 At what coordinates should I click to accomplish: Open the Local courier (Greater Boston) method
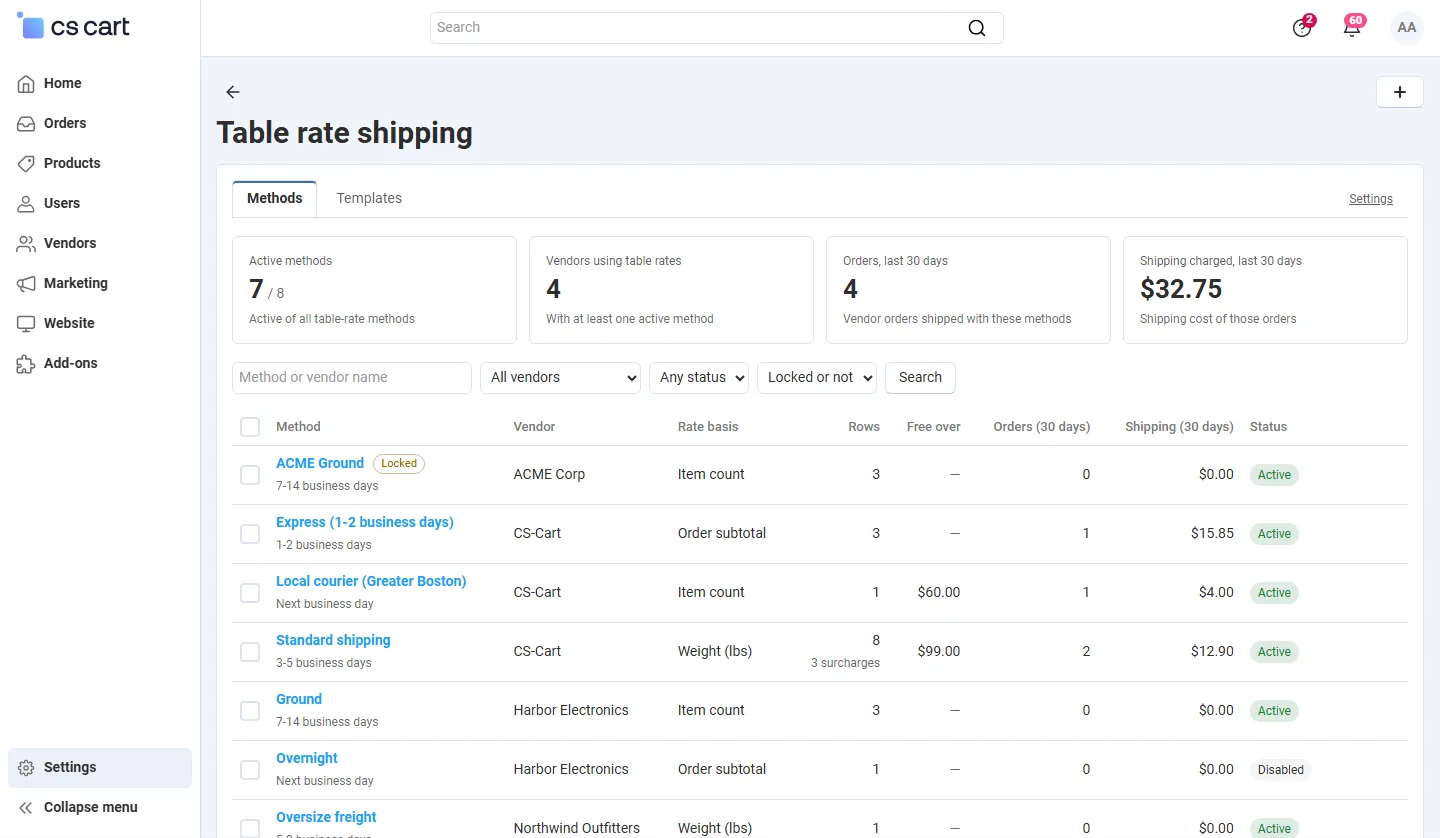[371, 581]
